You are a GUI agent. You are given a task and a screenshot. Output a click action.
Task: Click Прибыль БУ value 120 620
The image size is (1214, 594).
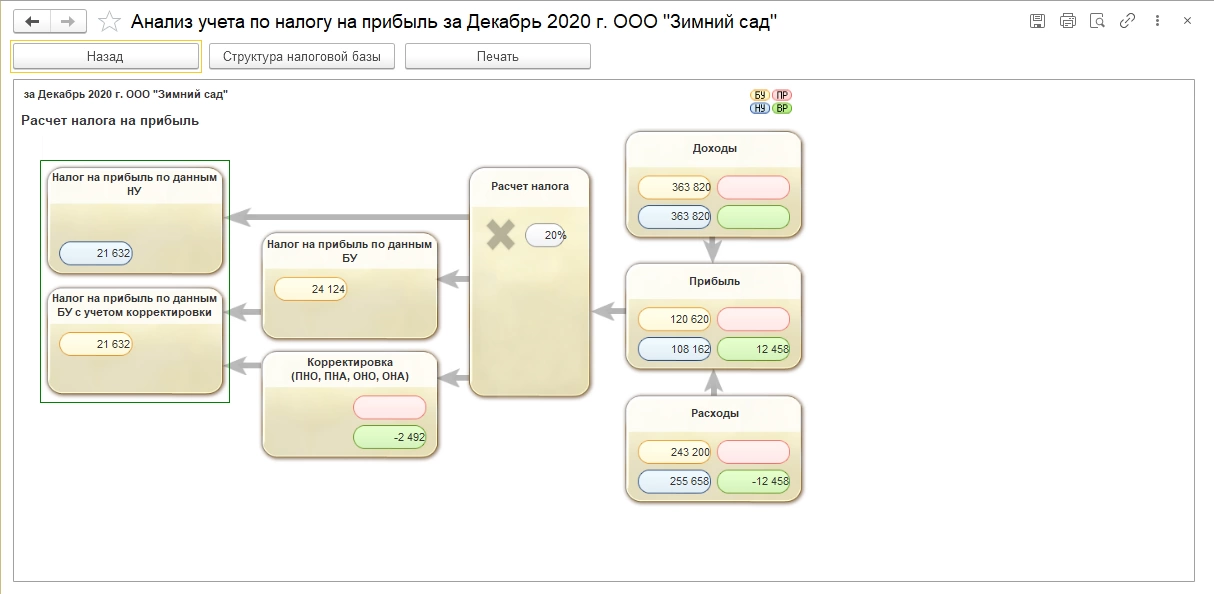[675, 320]
